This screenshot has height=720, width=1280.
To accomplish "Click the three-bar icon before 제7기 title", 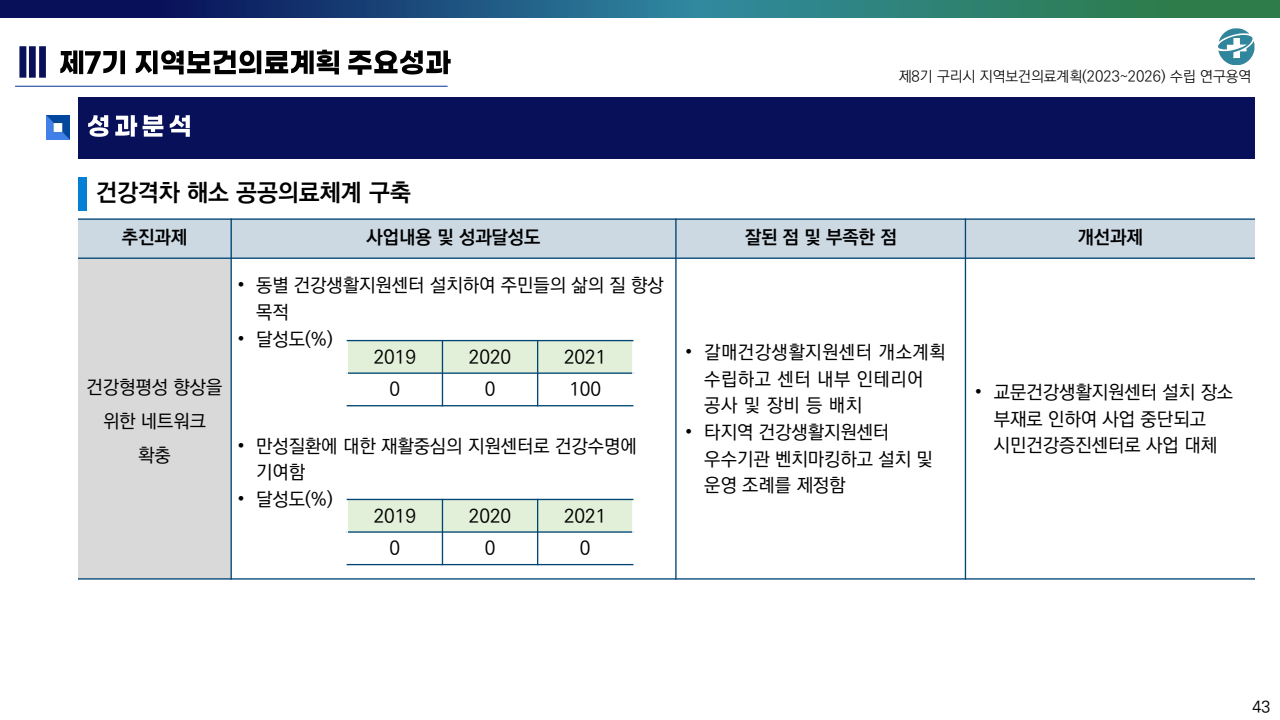I will [32, 62].
